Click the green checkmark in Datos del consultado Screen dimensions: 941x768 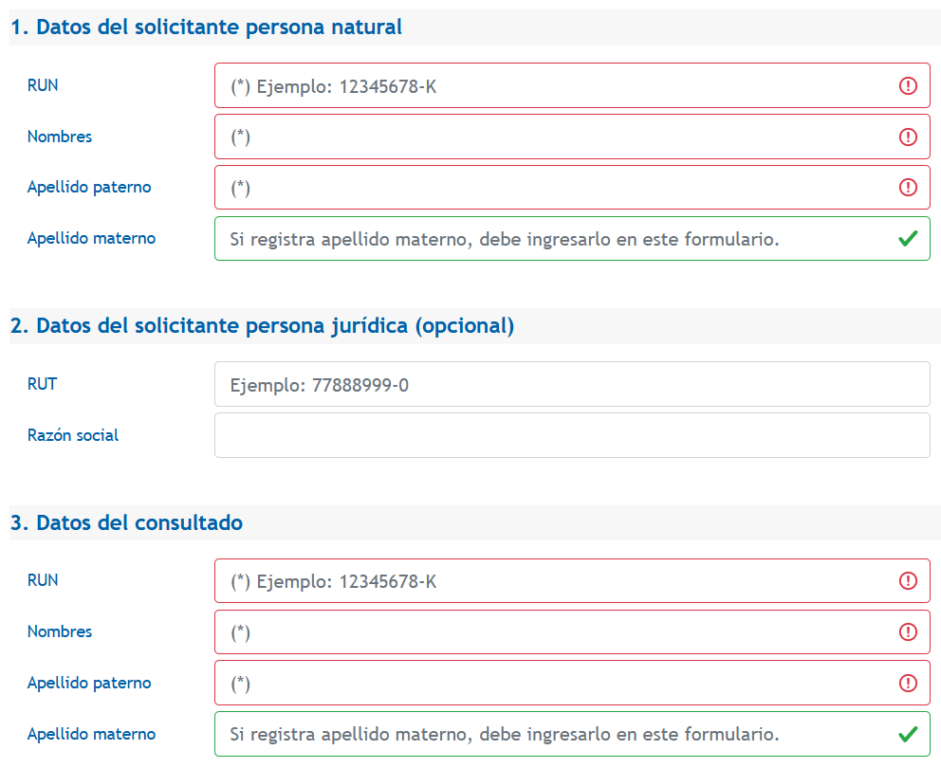tap(908, 733)
